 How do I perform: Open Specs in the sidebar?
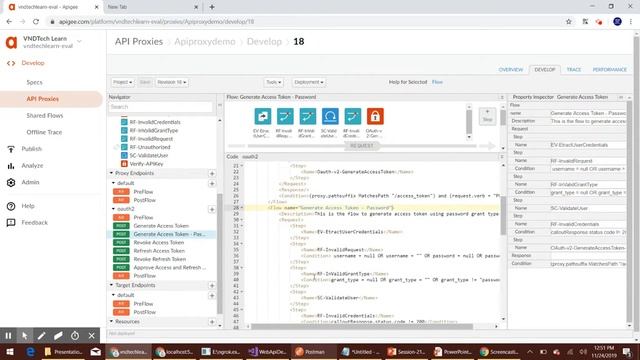tap(34, 82)
